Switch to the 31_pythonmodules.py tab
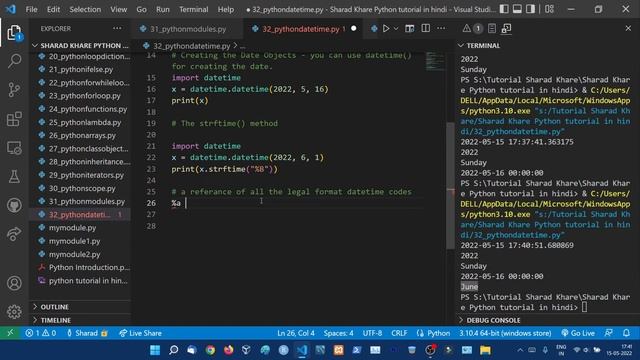This screenshot has height=360, width=640. click(188, 29)
